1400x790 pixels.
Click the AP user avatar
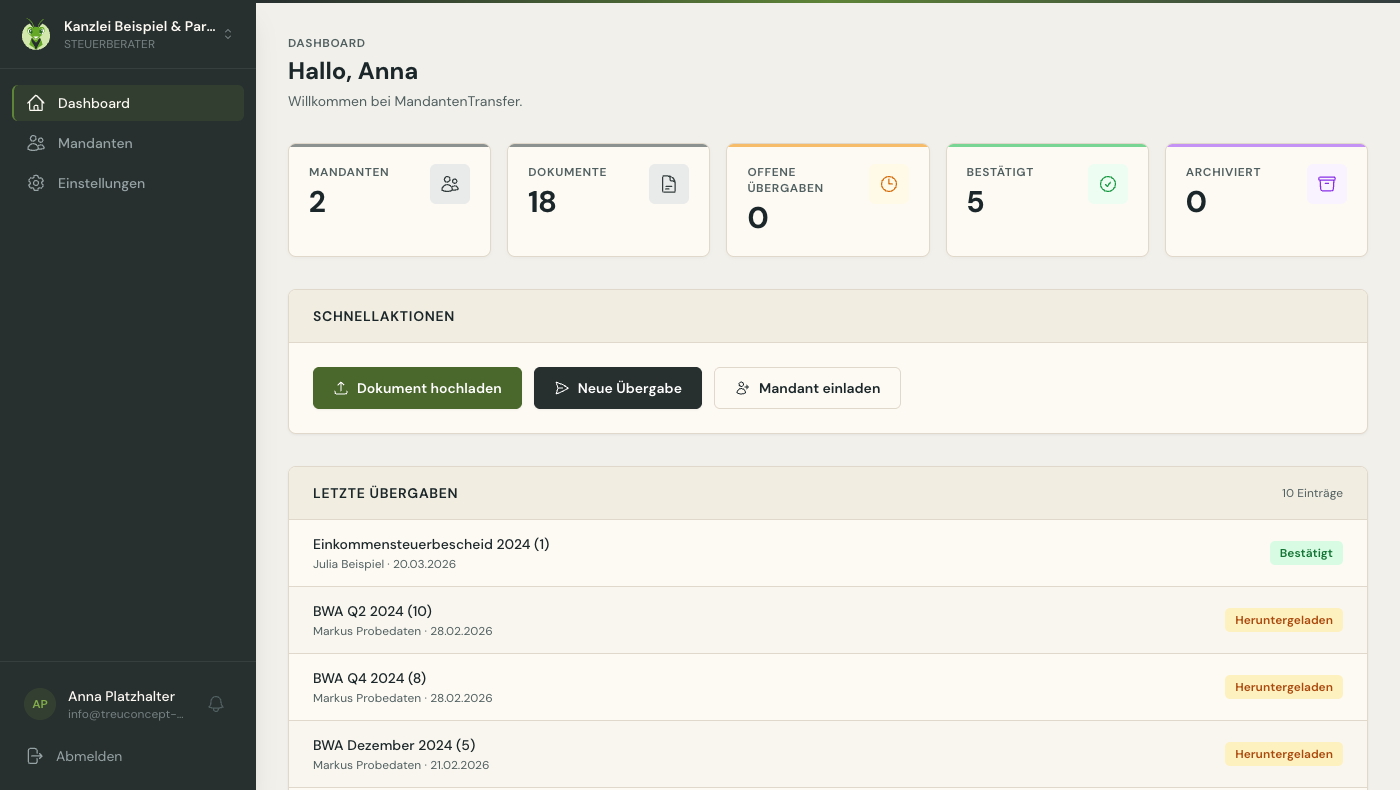pyautogui.click(x=40, y=704)
